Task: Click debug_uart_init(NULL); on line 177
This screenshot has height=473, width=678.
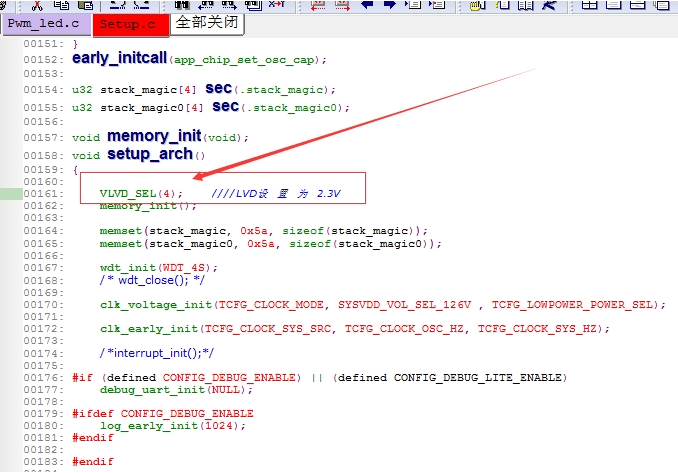Action: (176, 390)
